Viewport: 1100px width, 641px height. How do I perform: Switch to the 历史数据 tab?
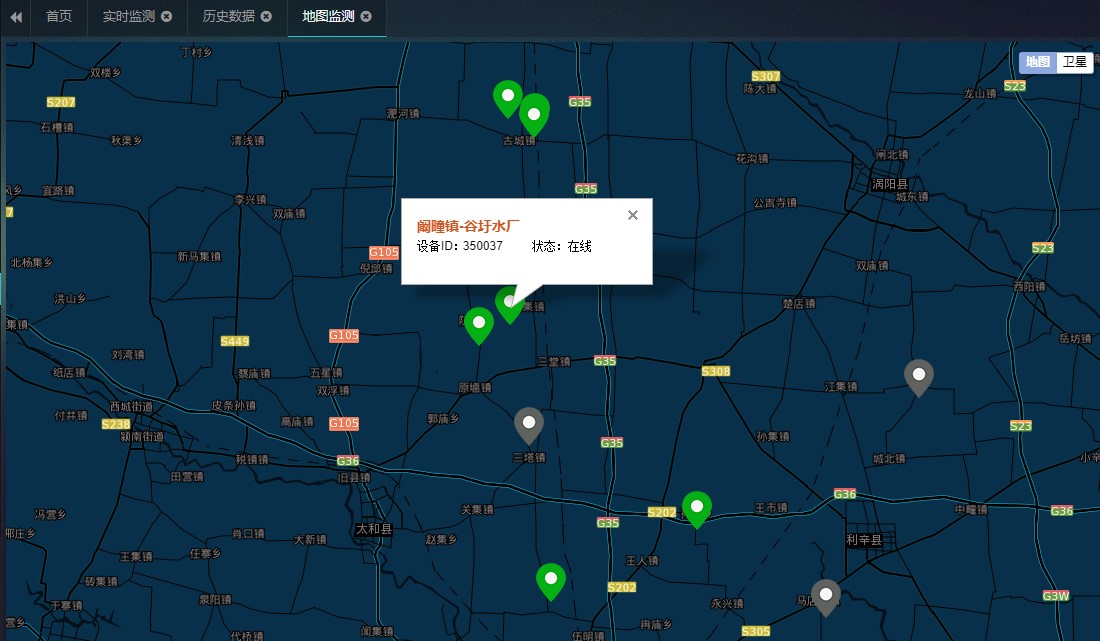pyautogui.click(x=228, y=17)
